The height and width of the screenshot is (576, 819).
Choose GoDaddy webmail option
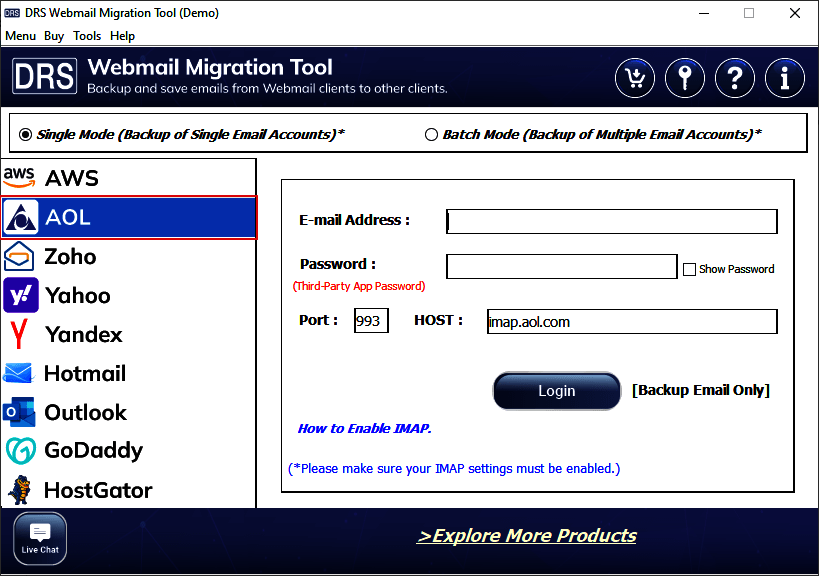[x=128, y=451]
